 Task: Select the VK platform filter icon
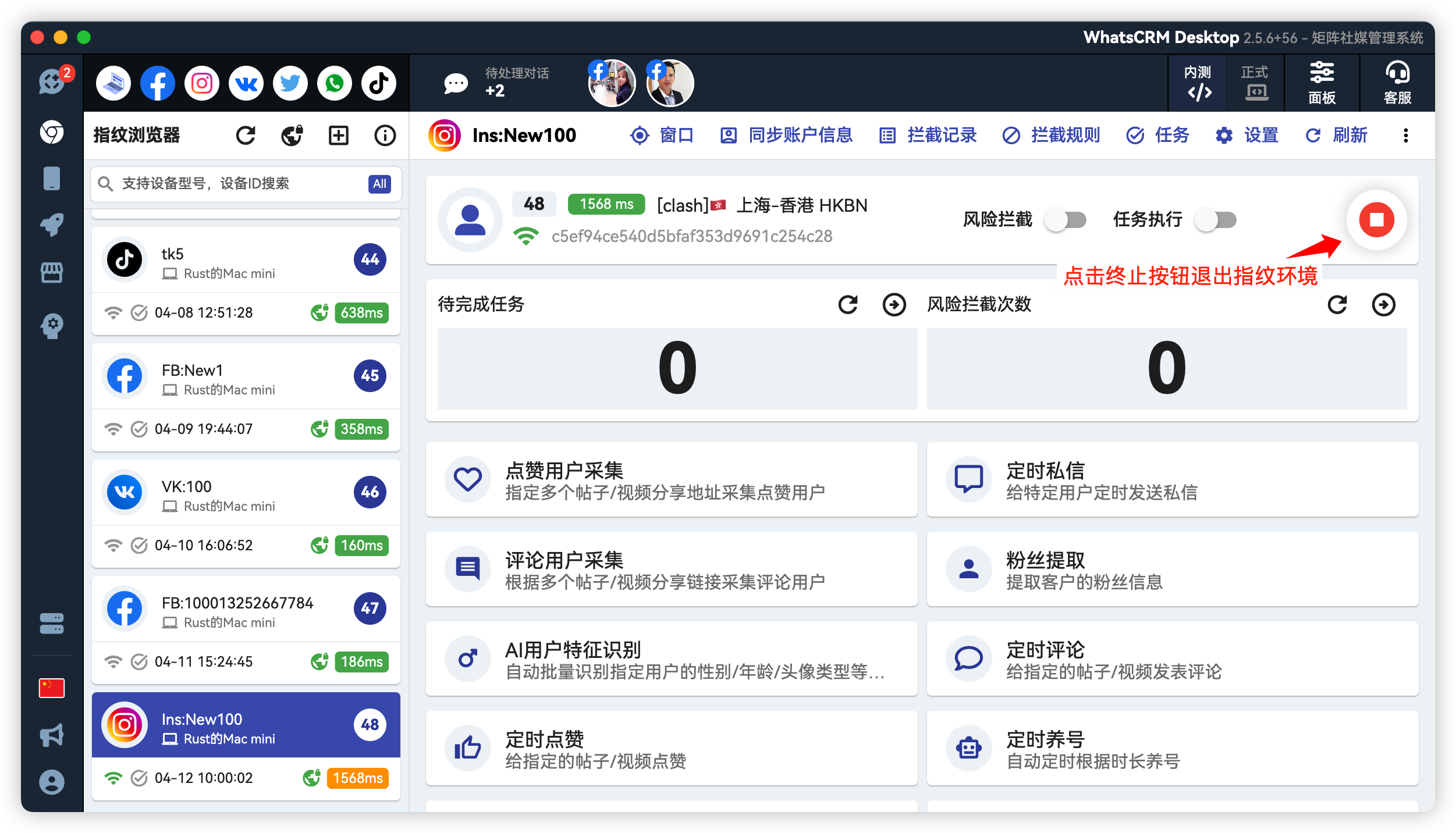click(246, 83)
